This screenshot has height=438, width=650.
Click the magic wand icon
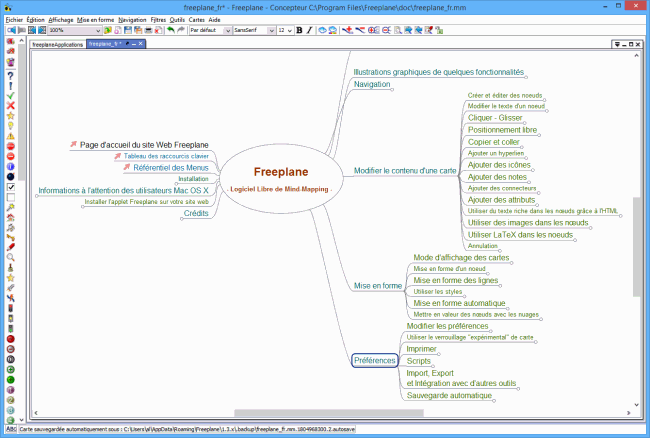(11, 207)
